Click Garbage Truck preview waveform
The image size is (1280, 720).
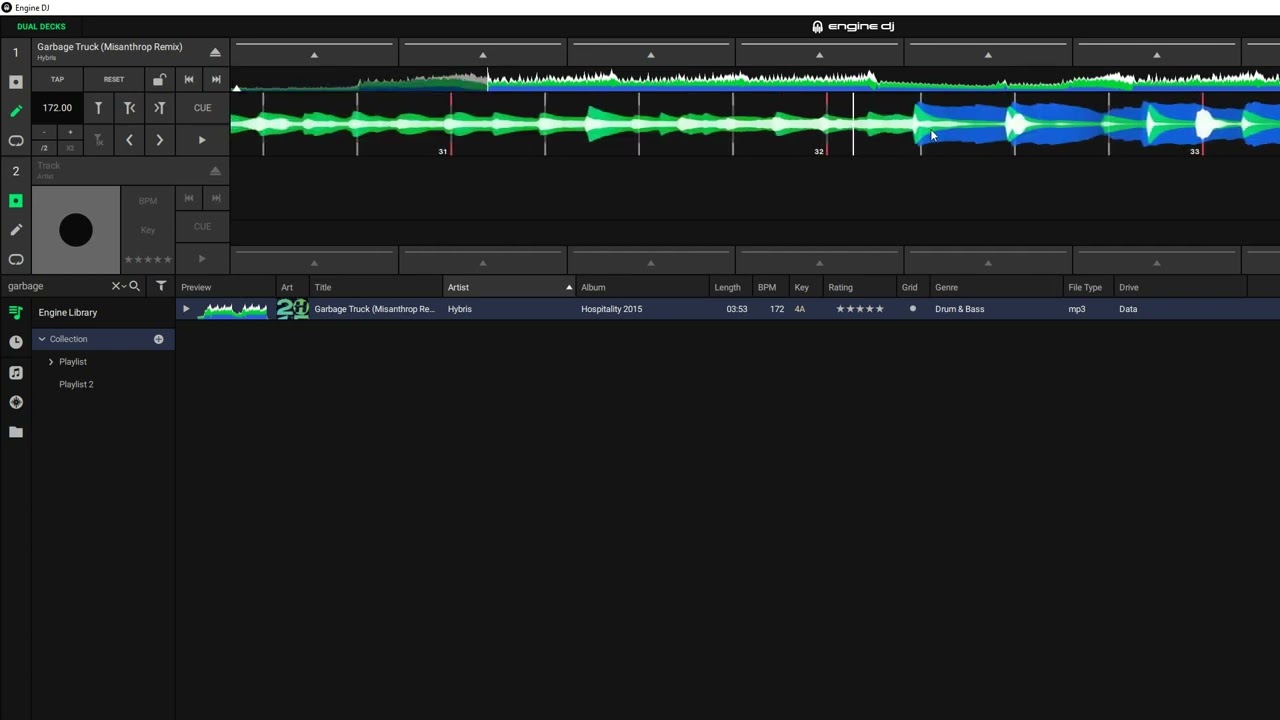coord(234,309)
